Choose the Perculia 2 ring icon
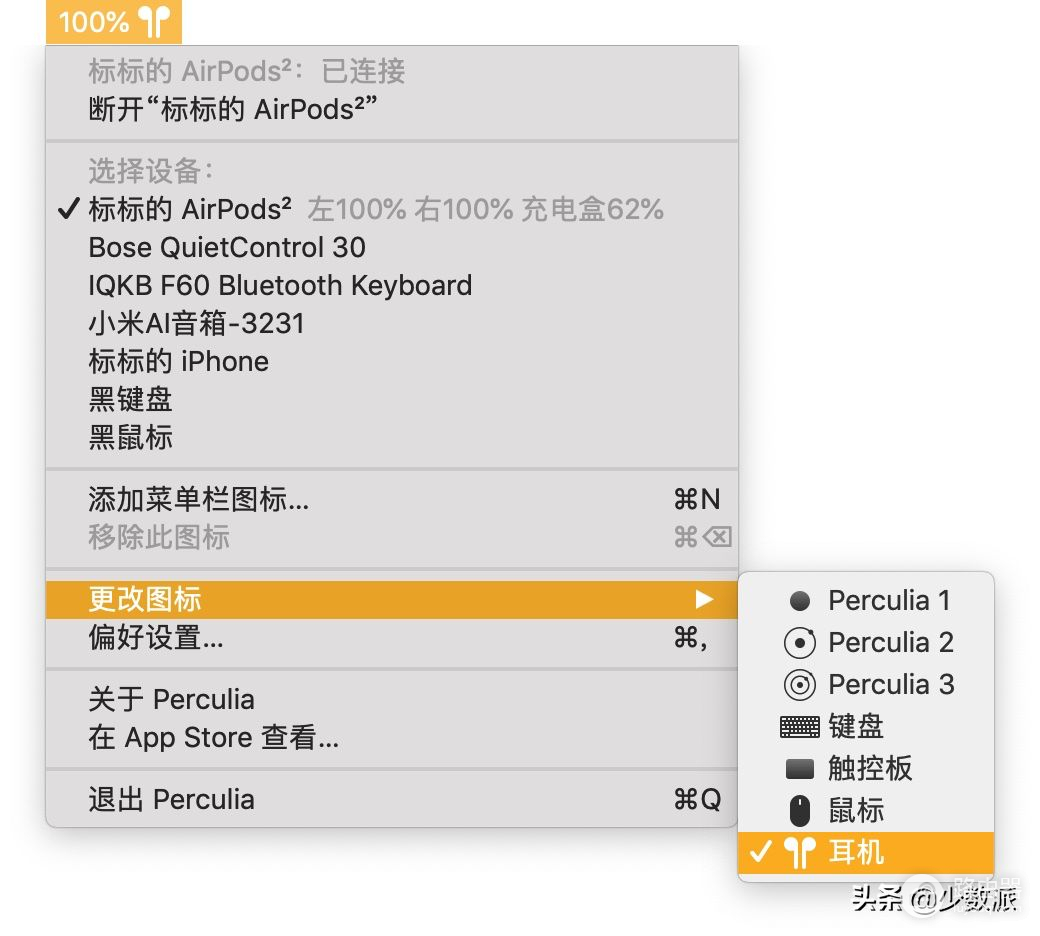1040x936 pixels. click(x=866, y=642)
